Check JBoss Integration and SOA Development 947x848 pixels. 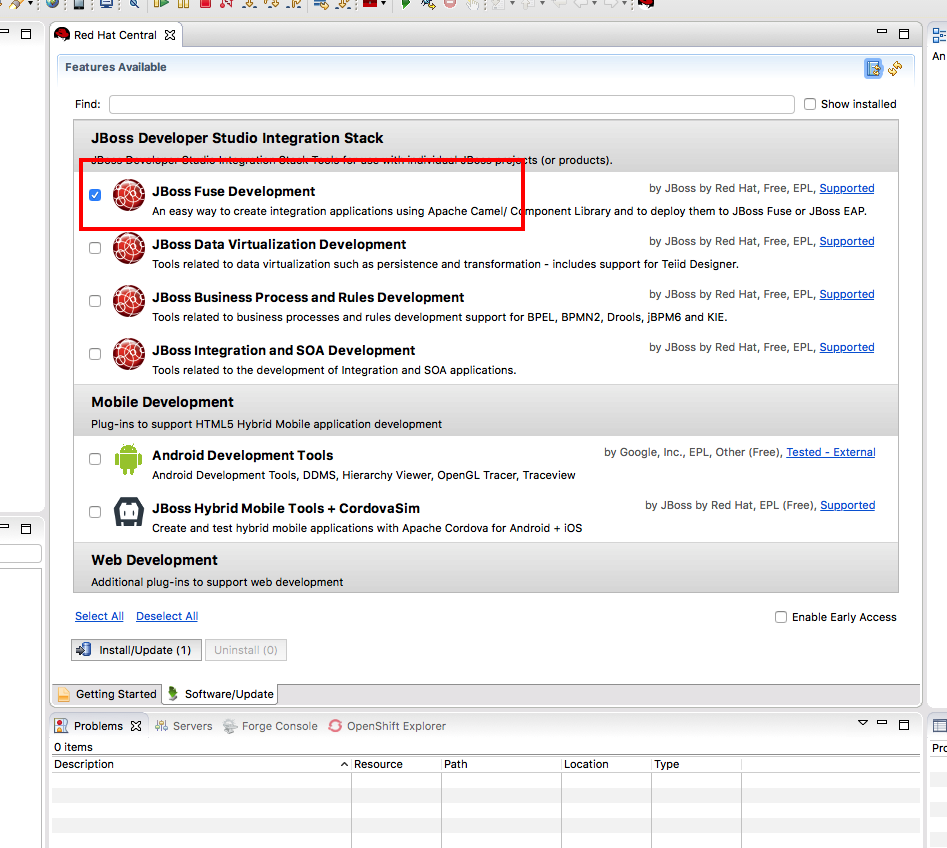(95, 354)
